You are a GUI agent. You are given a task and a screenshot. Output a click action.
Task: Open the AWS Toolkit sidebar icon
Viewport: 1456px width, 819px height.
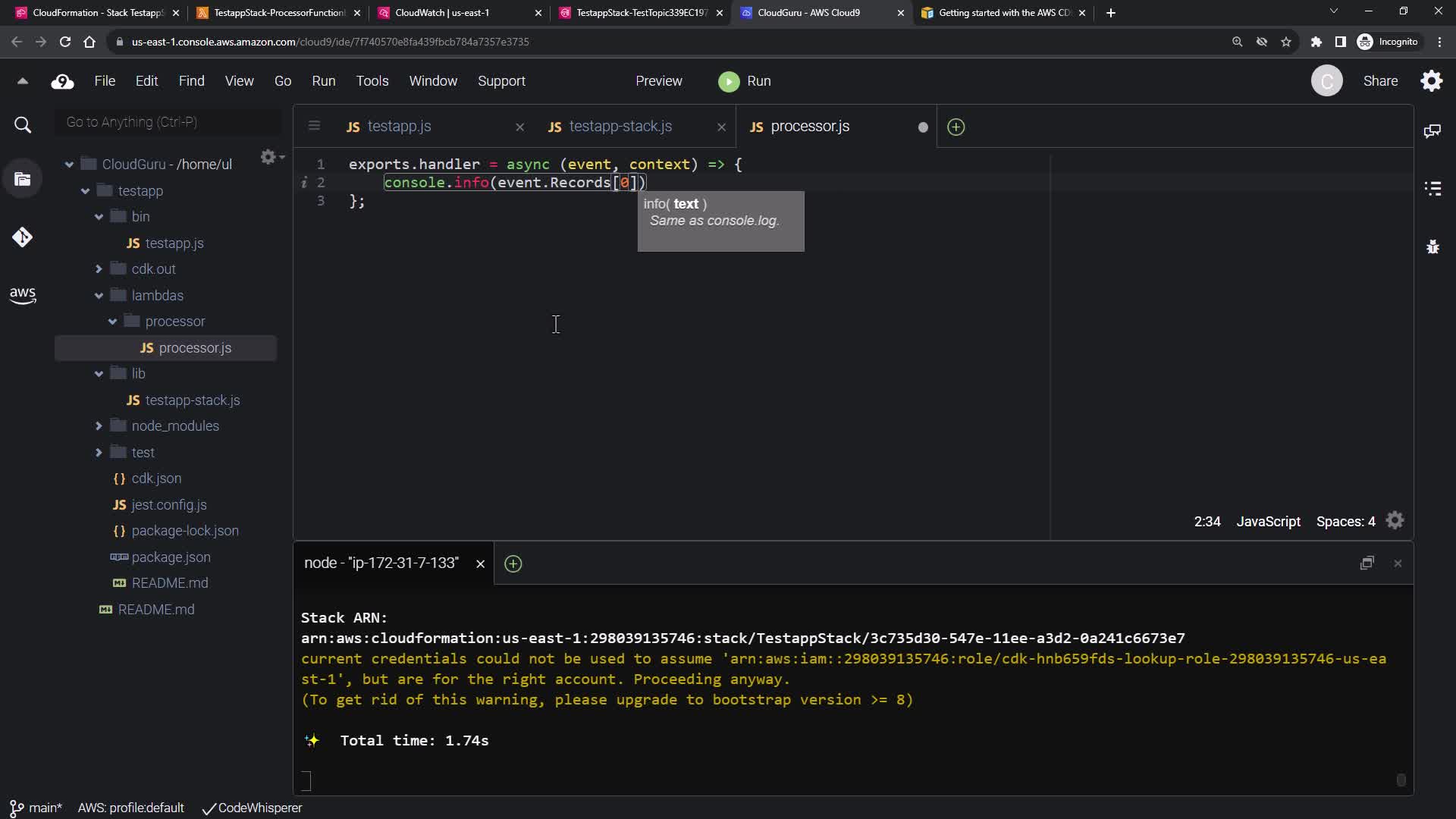tap(23, 295)
